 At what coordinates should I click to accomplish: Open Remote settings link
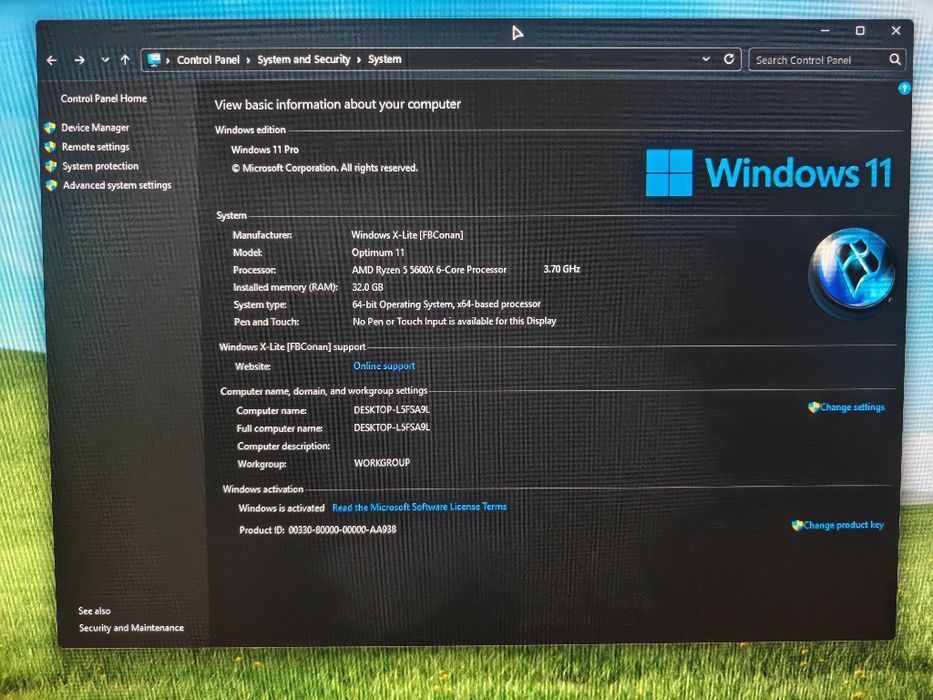95,146
